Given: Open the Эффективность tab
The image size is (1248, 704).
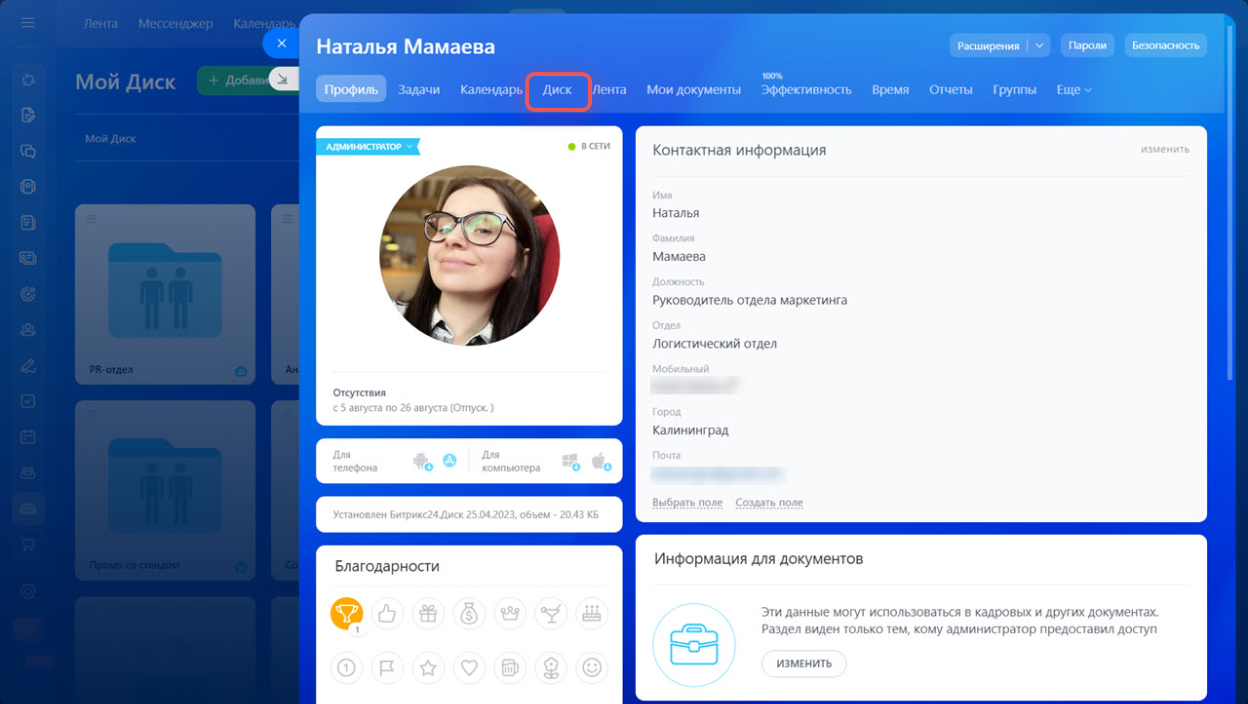Looking at the screenshot, I should click(806, 89).
